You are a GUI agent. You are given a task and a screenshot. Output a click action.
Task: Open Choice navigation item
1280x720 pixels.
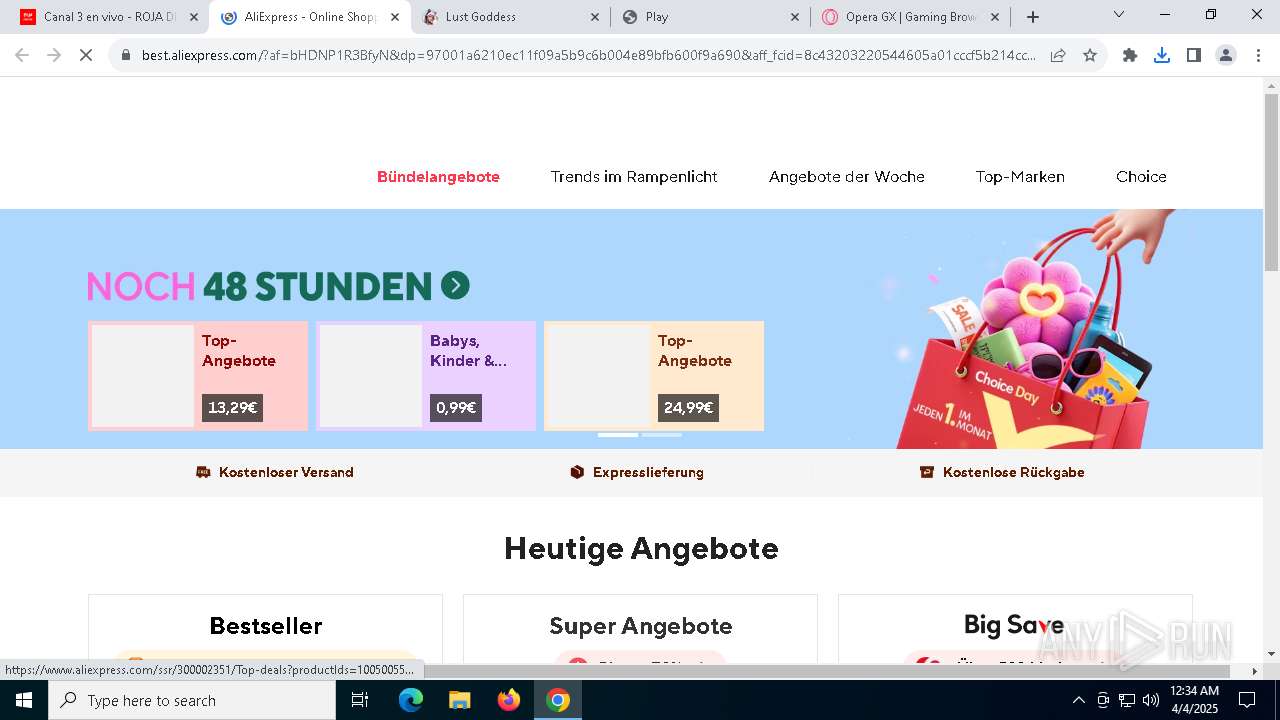pyautogui.click(x=1141, y=177)
